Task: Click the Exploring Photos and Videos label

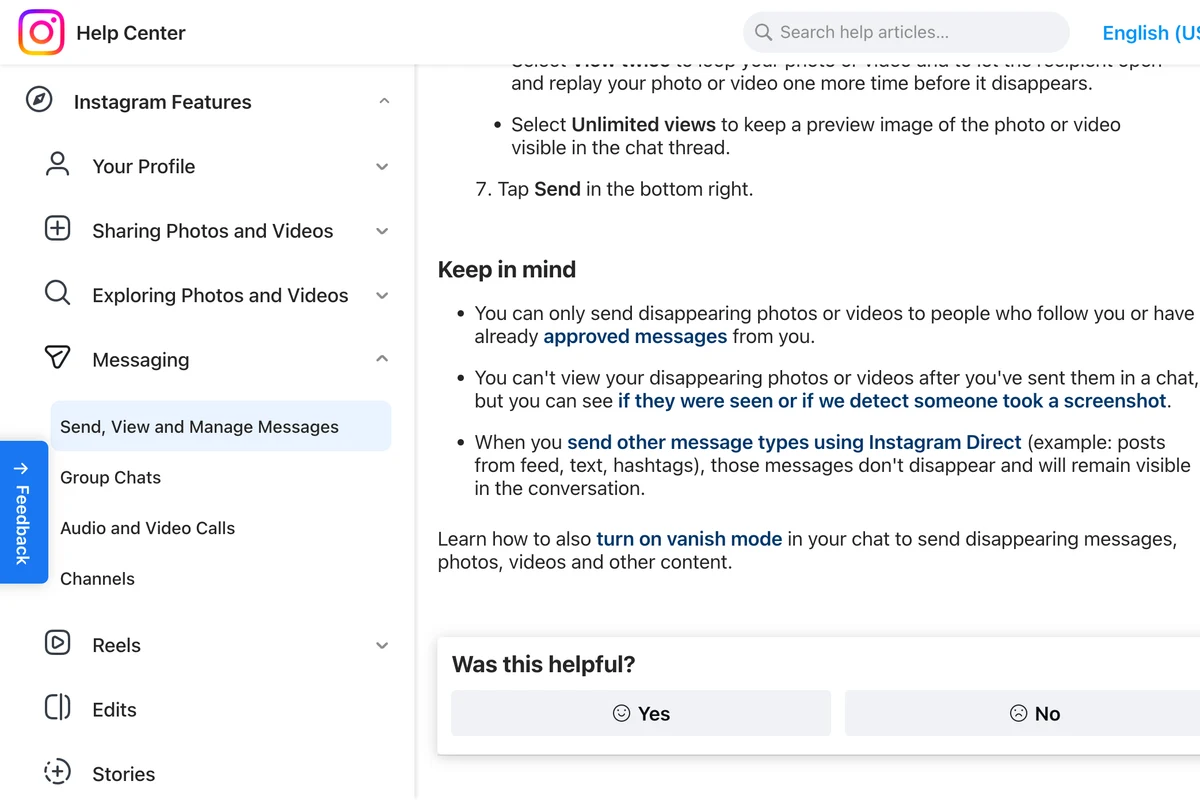Action: (x=220, y=296)
